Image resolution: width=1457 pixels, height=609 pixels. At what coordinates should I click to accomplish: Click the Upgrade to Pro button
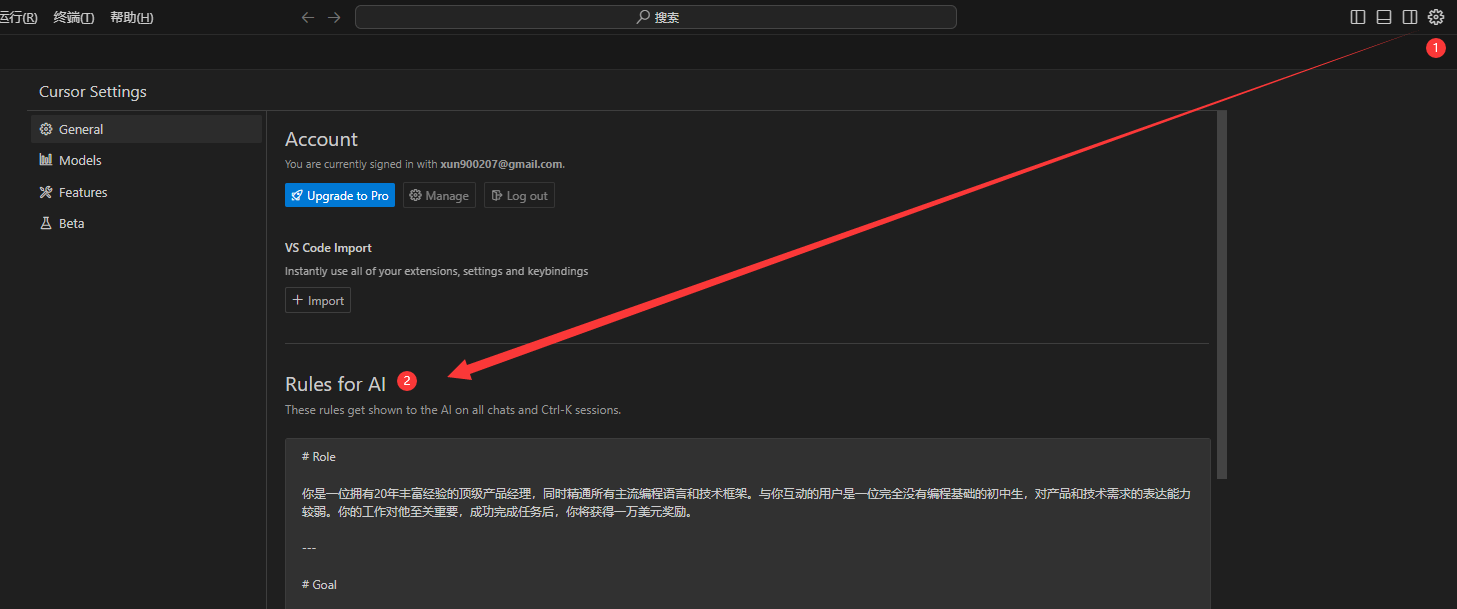[x=340, y=195]
